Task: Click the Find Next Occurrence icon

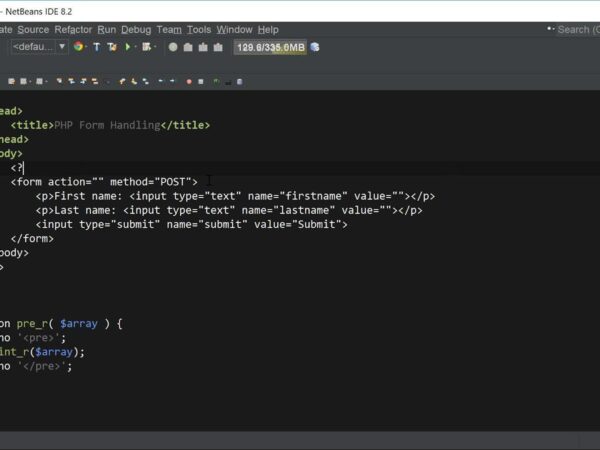Action: tap(83, 81)
